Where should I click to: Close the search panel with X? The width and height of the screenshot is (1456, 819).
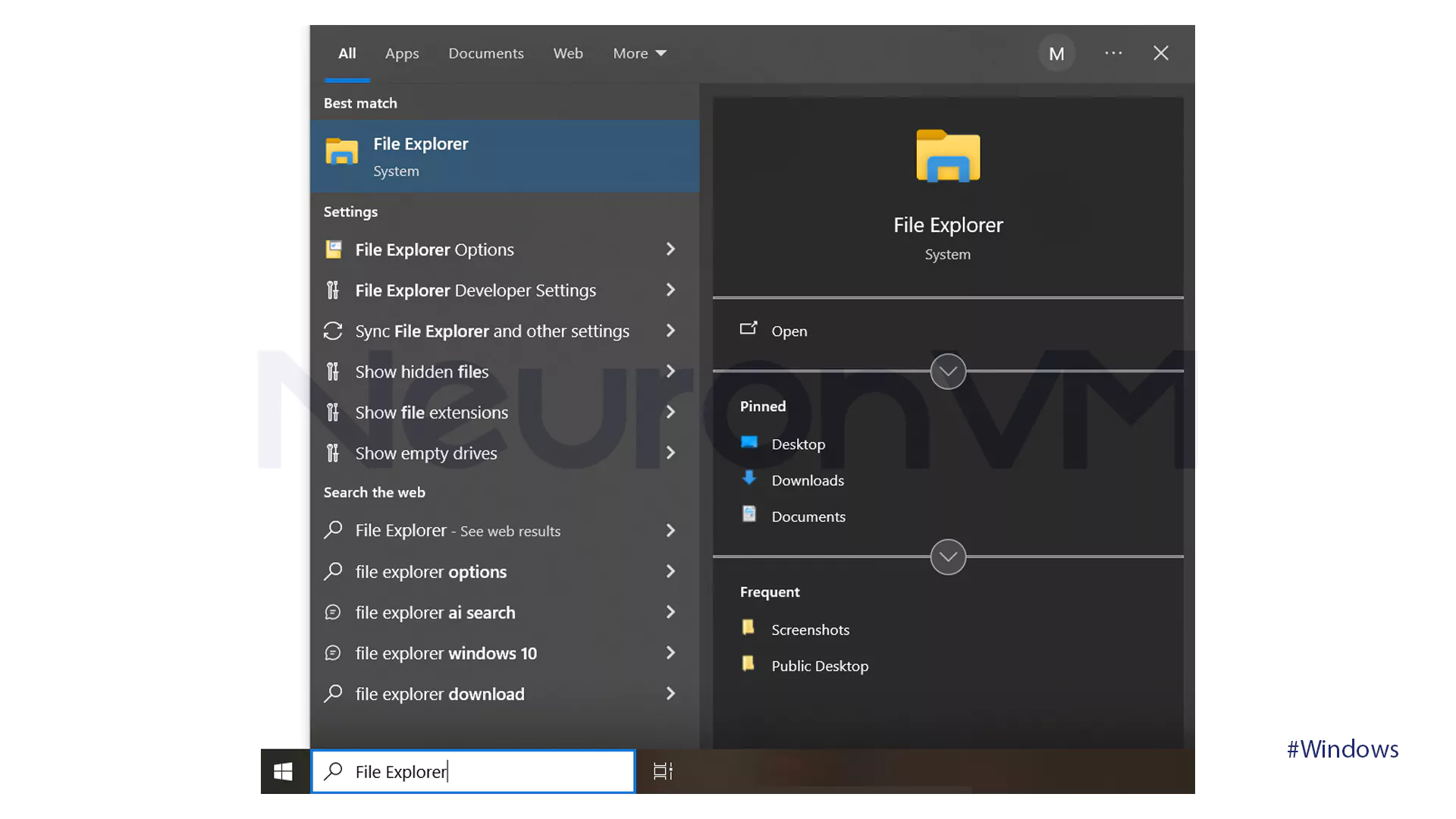(1161, 53)
